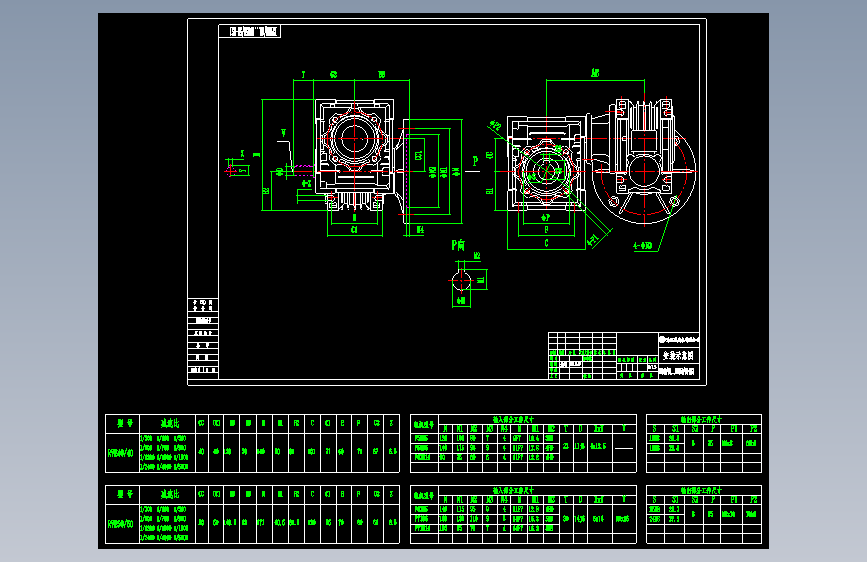Click the "V" leader label in left view
This screenshot has width=867, height=562.
283,133
